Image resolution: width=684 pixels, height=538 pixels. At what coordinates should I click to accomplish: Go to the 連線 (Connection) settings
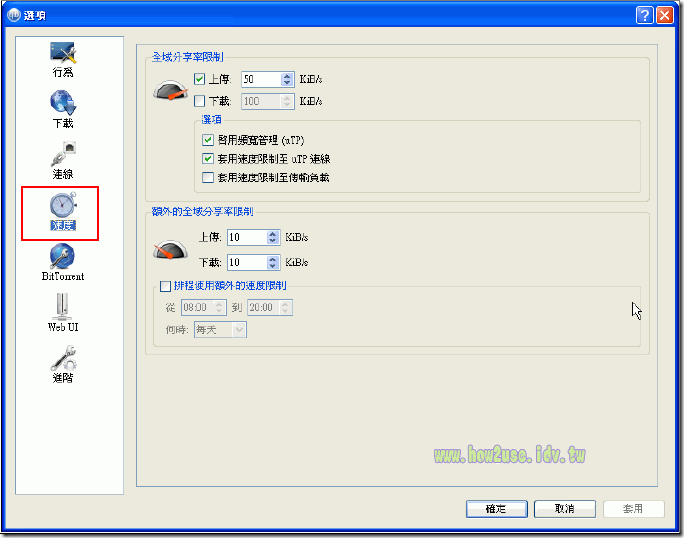click(x=63, y=156)
